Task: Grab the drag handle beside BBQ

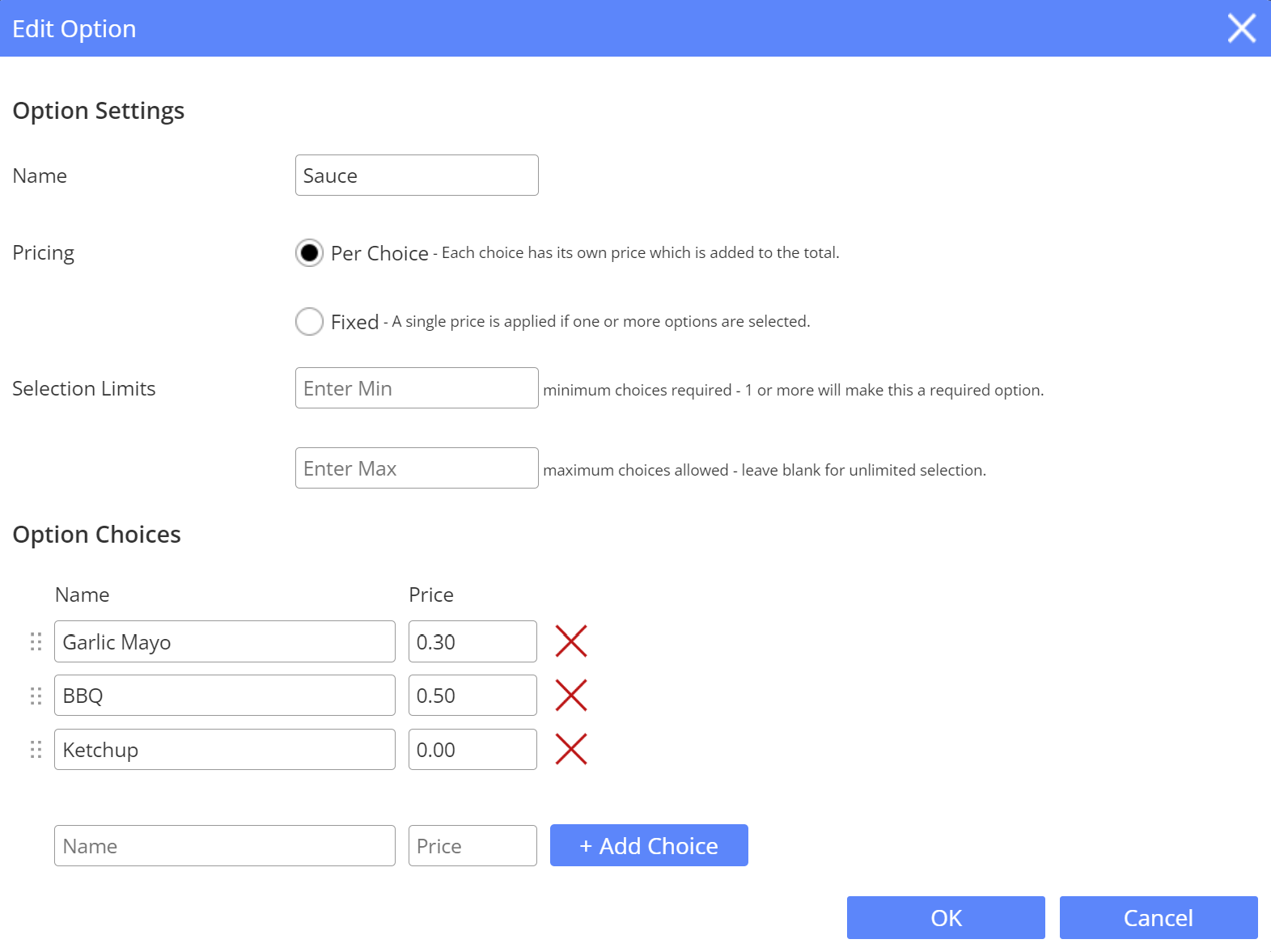Action: click(35, 695)
